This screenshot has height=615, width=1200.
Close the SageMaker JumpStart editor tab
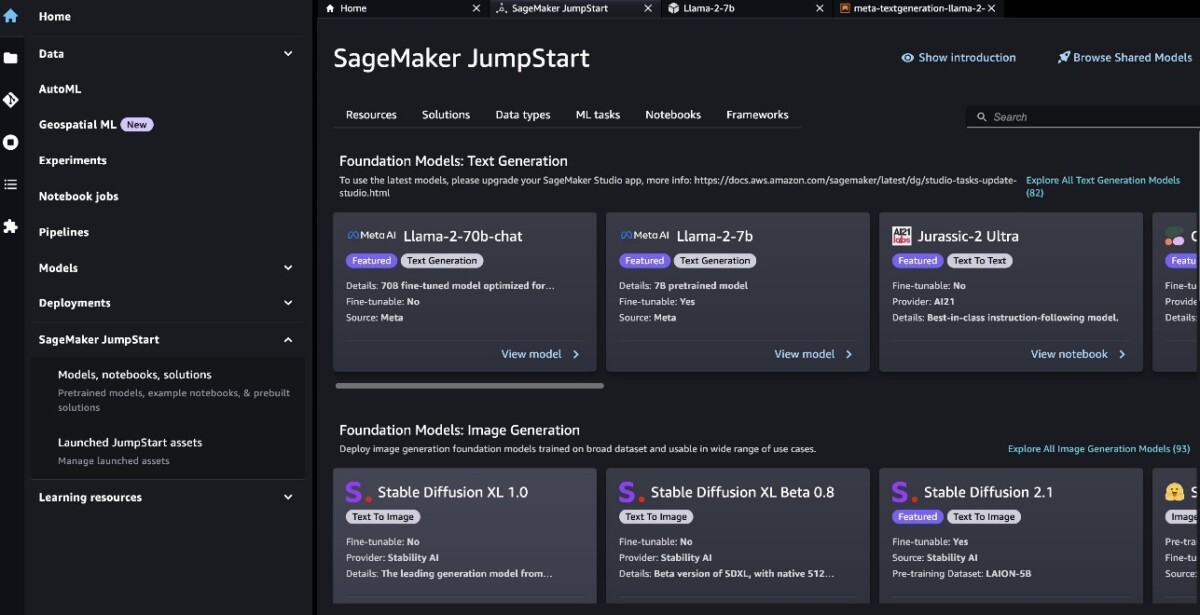(x=648, y=8)
